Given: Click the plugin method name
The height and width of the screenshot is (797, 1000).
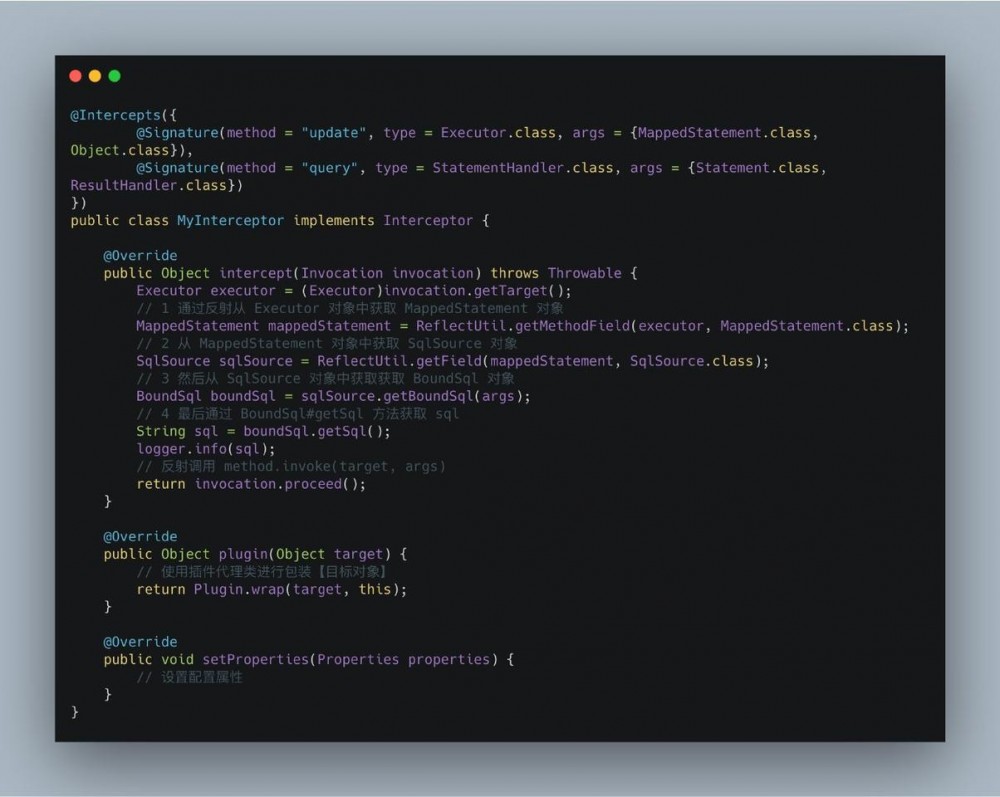Looking at the screenshot, I should coord(243,554).
